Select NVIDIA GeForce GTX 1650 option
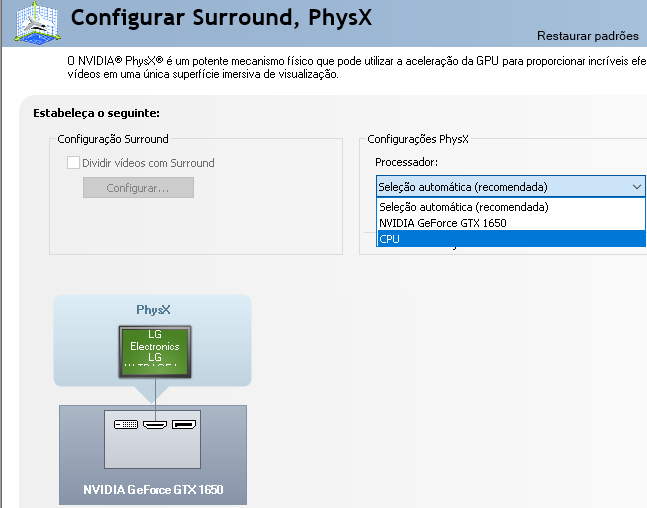The height and width of the screenshot is (508, 647). (442, 223)
